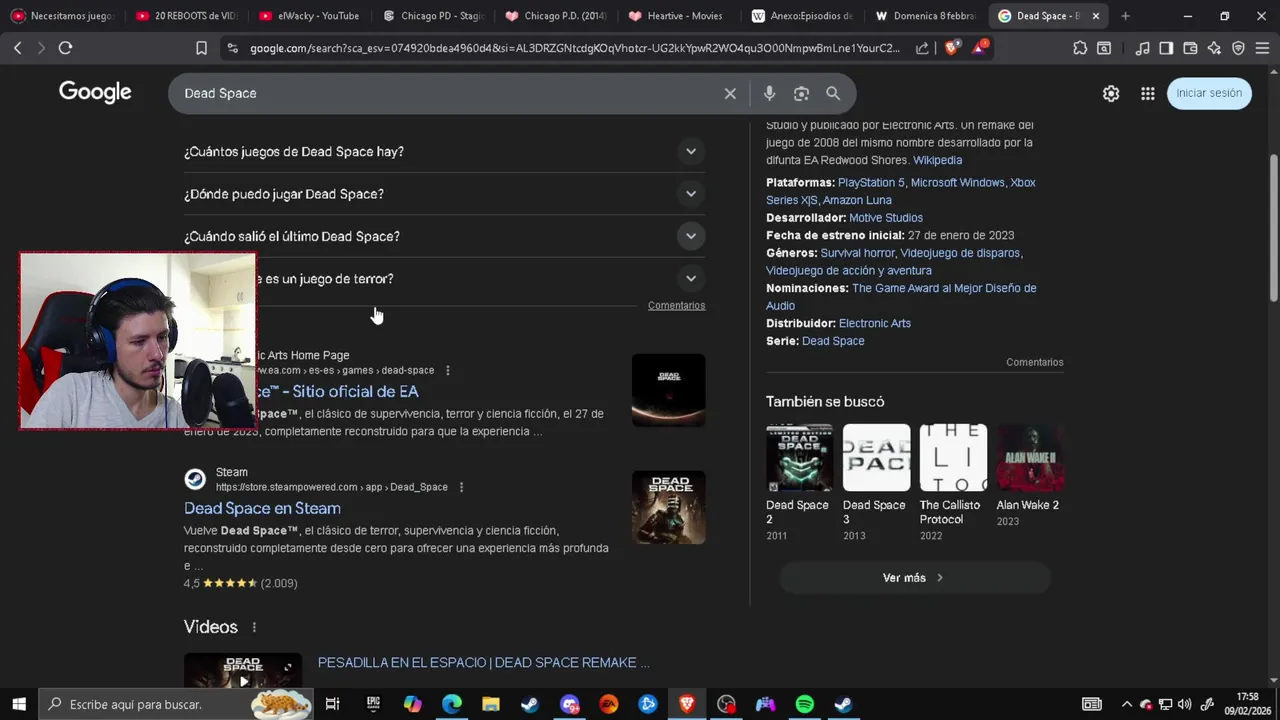The image size is (1280, 720).
Task: Reload the current page
Action: click(x=66, y=48)
